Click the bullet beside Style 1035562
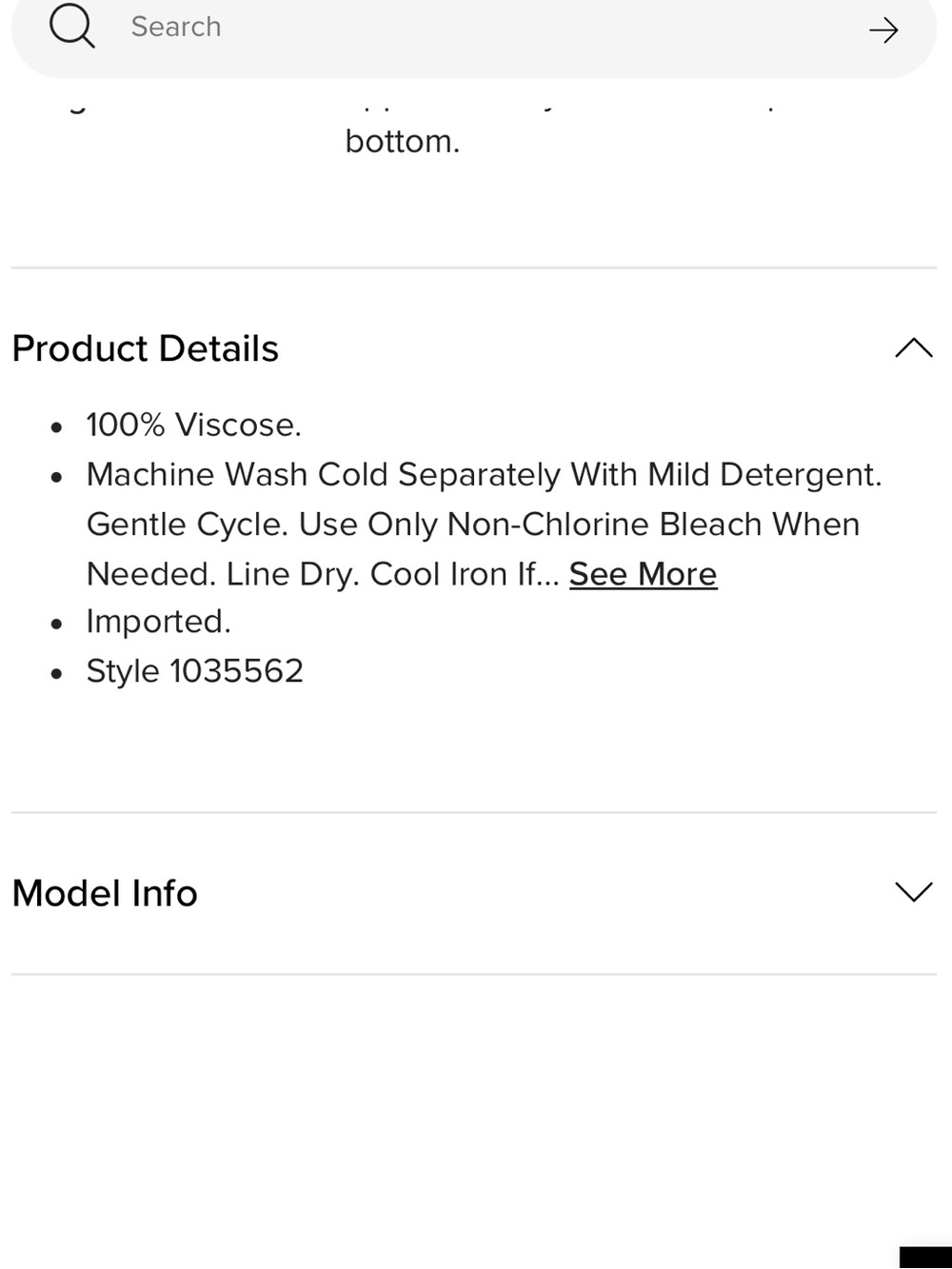 click(57, 673)
